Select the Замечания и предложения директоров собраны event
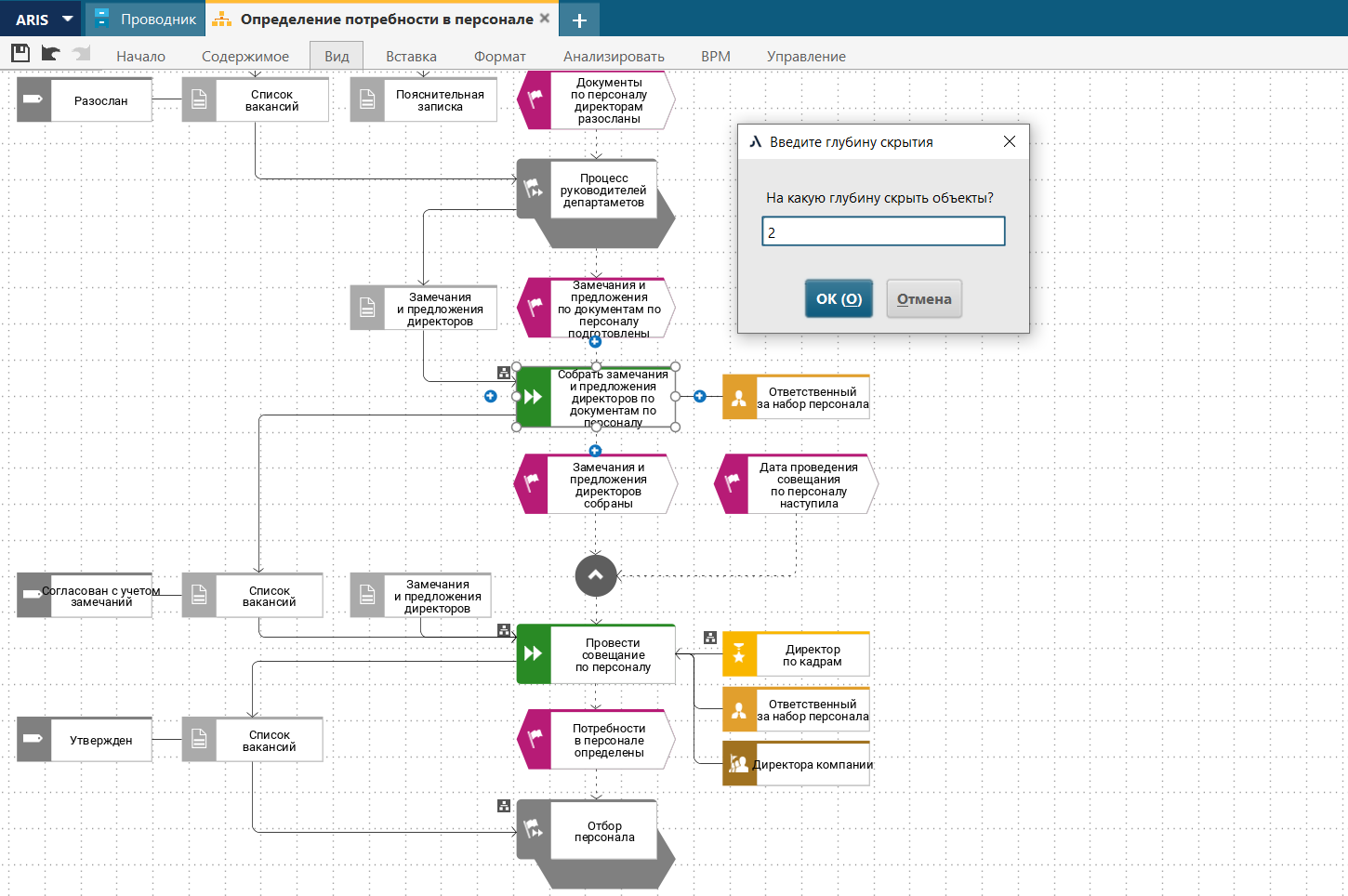The image size is (1348, 896). click(x=596, y=484)
